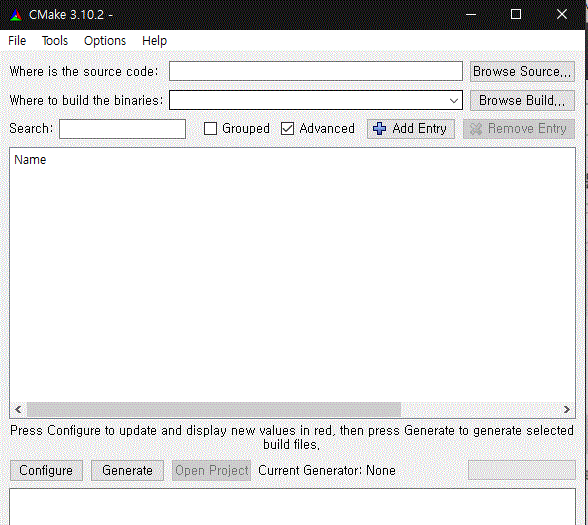The height and width of the screenshot is (525, 588).
Task: Click the Current Generator: None label
Action: click(x=327, y=471)
